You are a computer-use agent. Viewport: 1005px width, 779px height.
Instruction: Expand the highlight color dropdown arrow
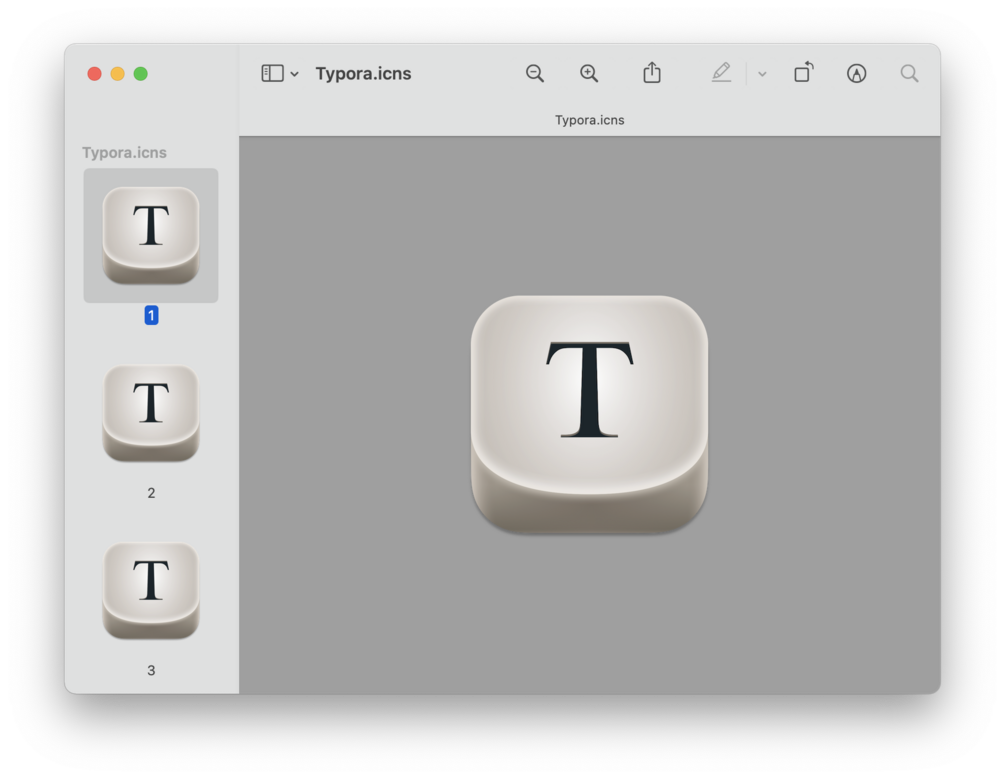[x=762, y=74]
